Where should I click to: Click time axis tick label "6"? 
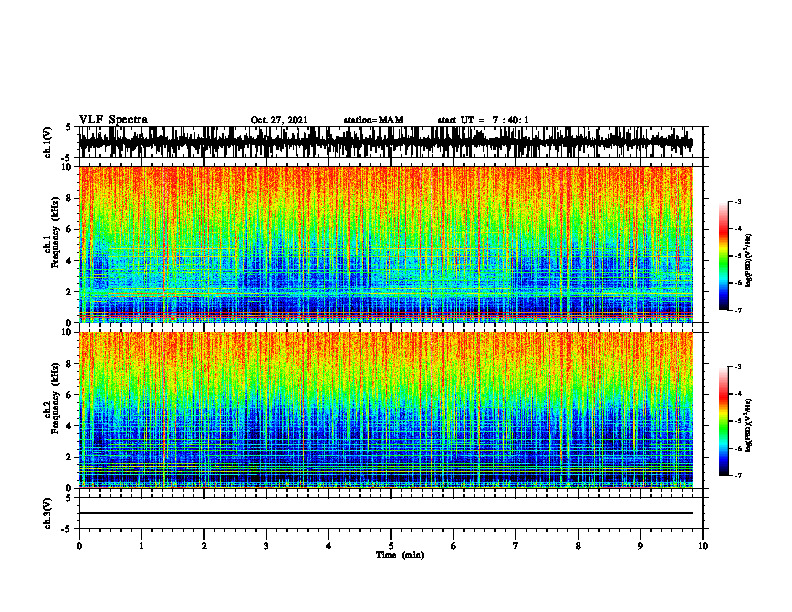tap(454, 546)
